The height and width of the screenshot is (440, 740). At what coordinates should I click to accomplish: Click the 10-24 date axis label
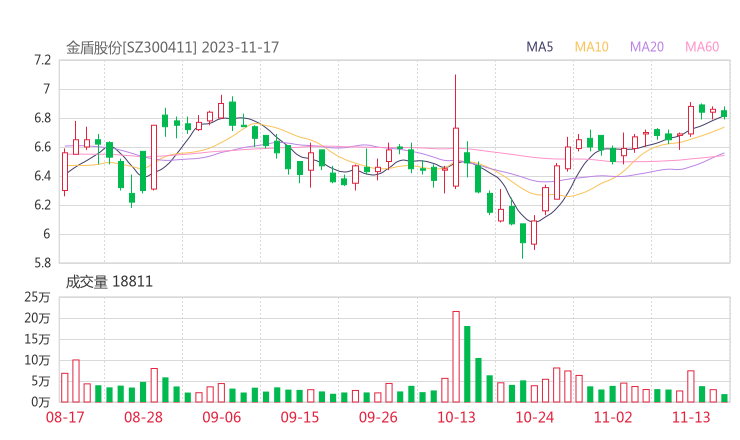tap(534, 417)
